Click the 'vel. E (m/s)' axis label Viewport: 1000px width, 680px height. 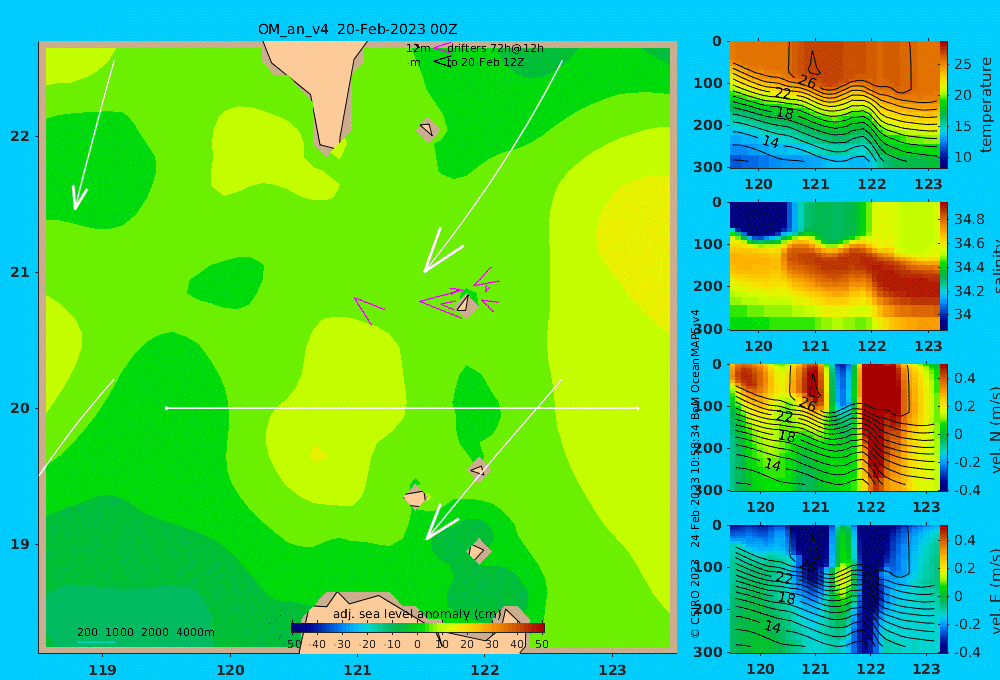tap(994, 591)
